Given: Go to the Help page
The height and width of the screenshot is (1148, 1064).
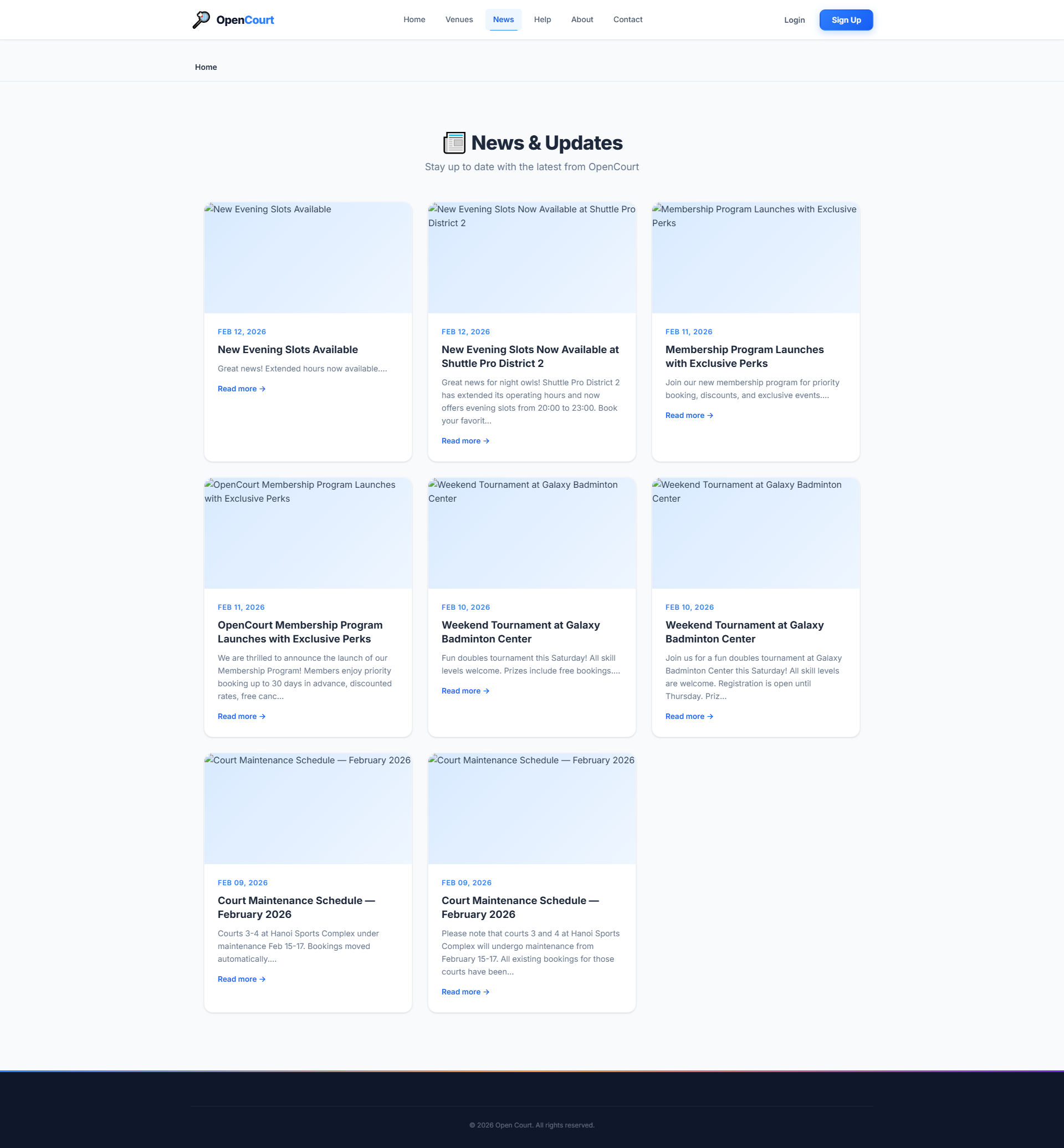Looking at the screenshot, I should click(x=542, y=19).
